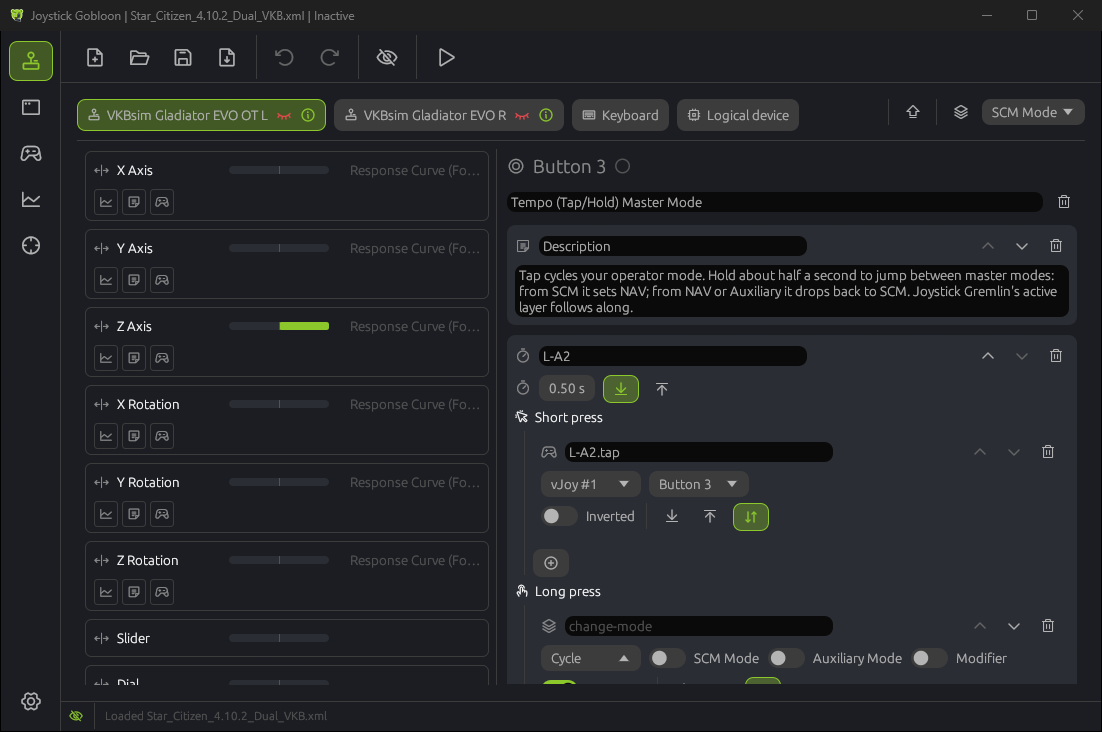Open a profile with the folder icon
The width and height of the screenshot is (1102, 732).
click(139, 58)
